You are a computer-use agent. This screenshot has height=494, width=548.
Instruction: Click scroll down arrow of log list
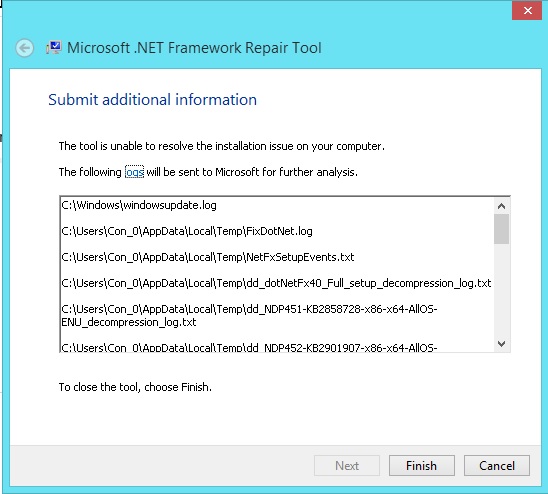502,344
